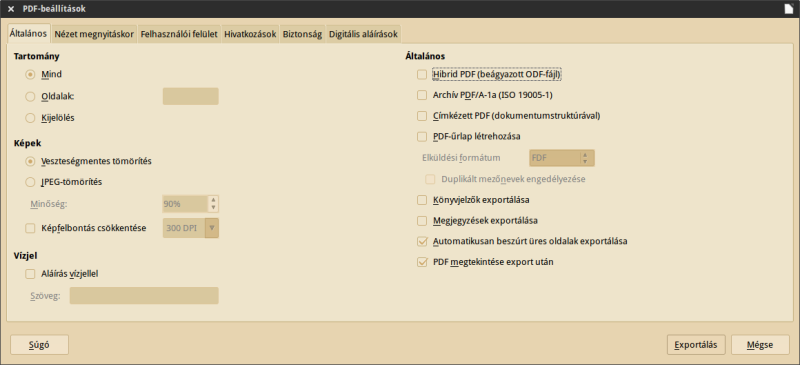Go to Nézet megnyitáskor tab
This screenshot has width=800, height=365.
[94, 34]
